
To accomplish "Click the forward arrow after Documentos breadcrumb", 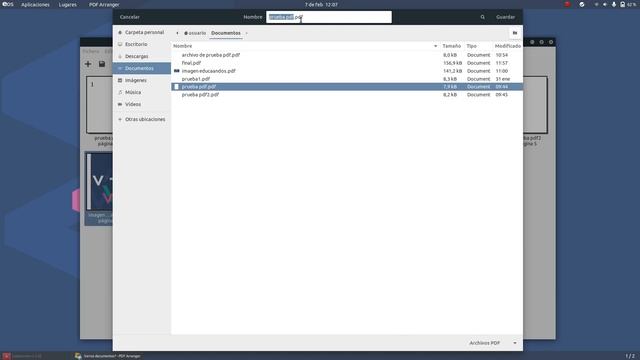I will pyautogui.click(x=247, y=33).
